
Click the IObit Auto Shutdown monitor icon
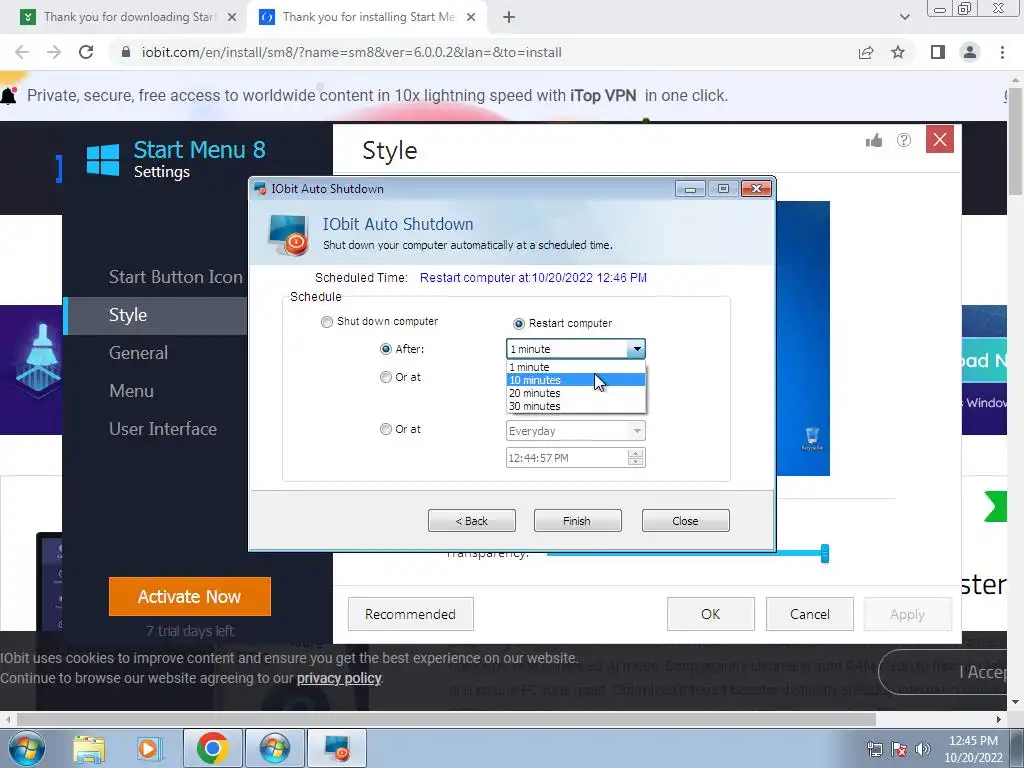pyautogui.click(x=288, y=234)
